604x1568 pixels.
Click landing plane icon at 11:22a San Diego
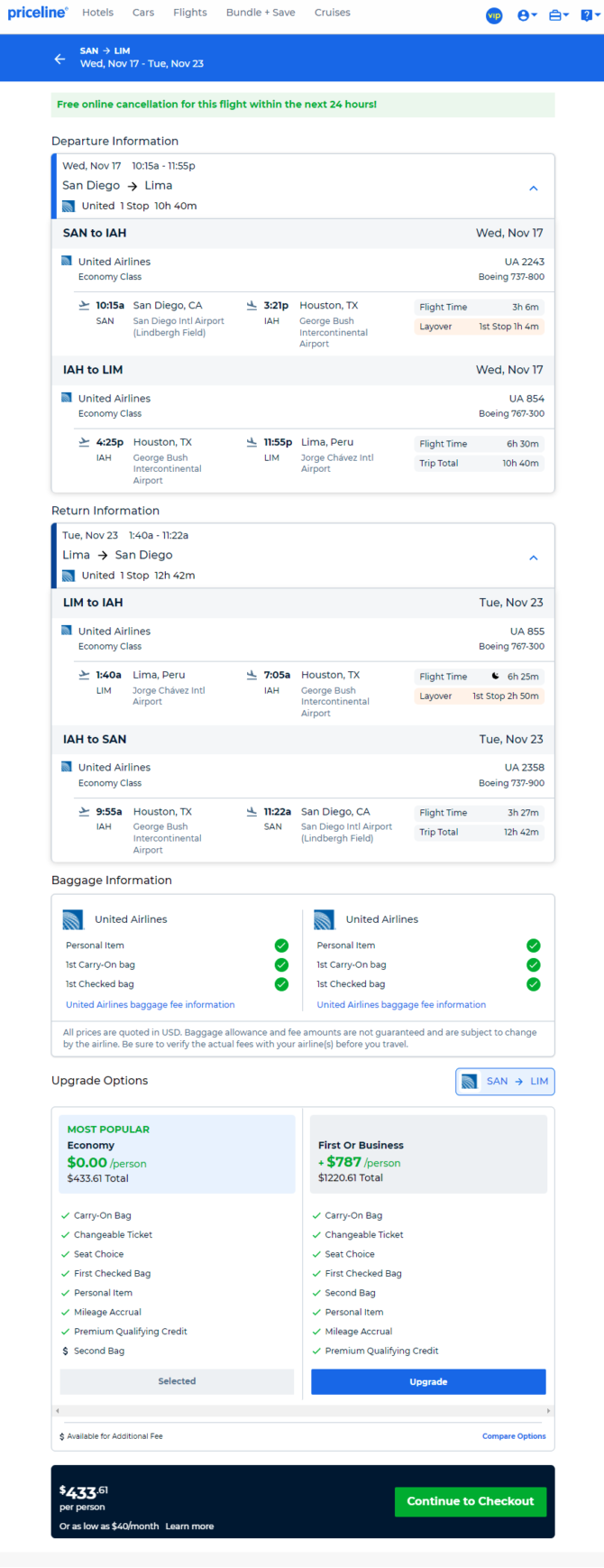click(x=252, y=811)
